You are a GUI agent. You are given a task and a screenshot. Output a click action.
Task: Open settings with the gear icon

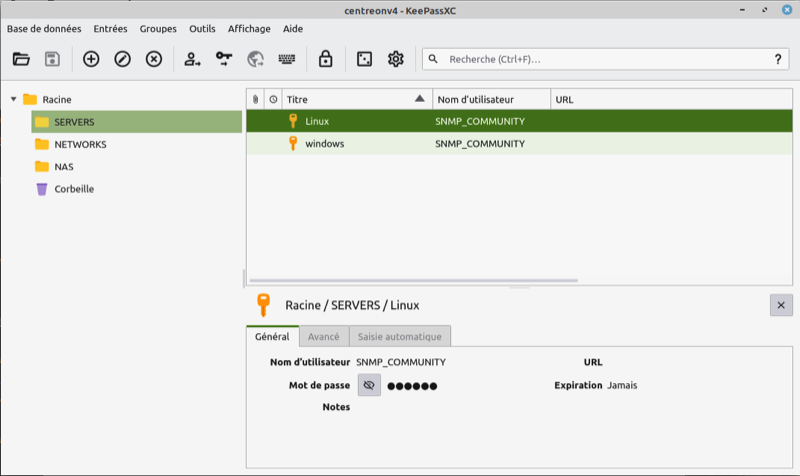point(395,59)
